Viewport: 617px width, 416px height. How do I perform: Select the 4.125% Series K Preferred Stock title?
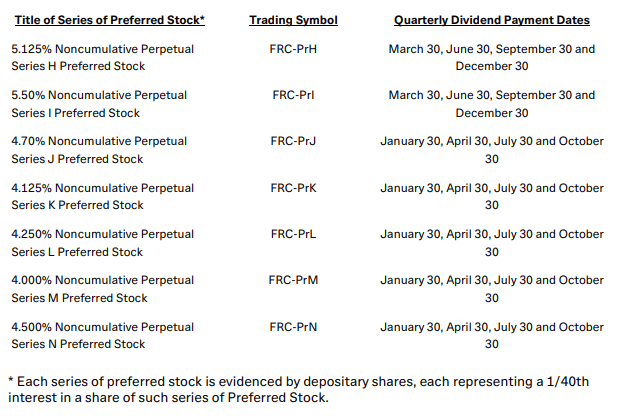tap(102, 196)
